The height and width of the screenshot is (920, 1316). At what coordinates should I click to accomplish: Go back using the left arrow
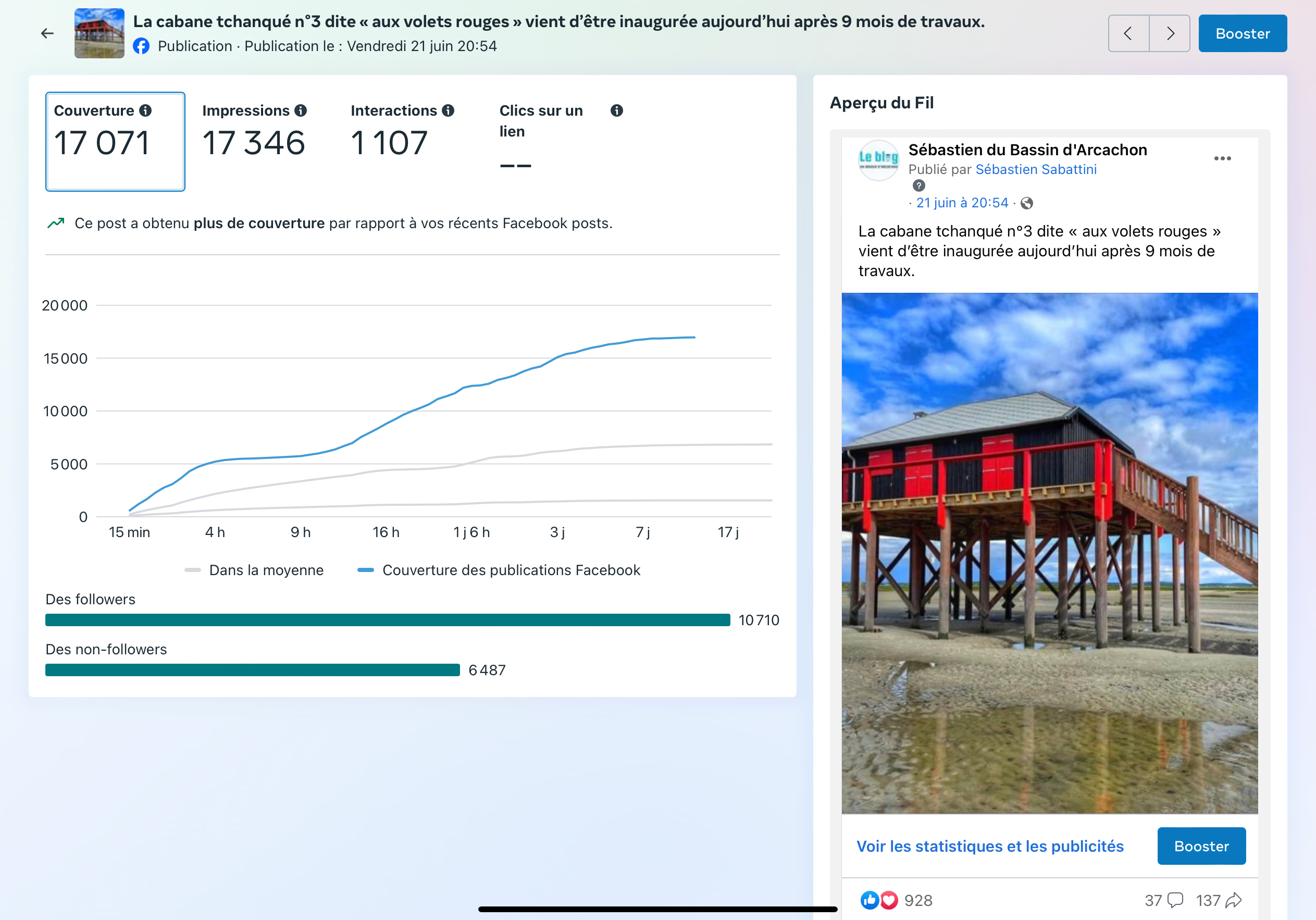47,34
